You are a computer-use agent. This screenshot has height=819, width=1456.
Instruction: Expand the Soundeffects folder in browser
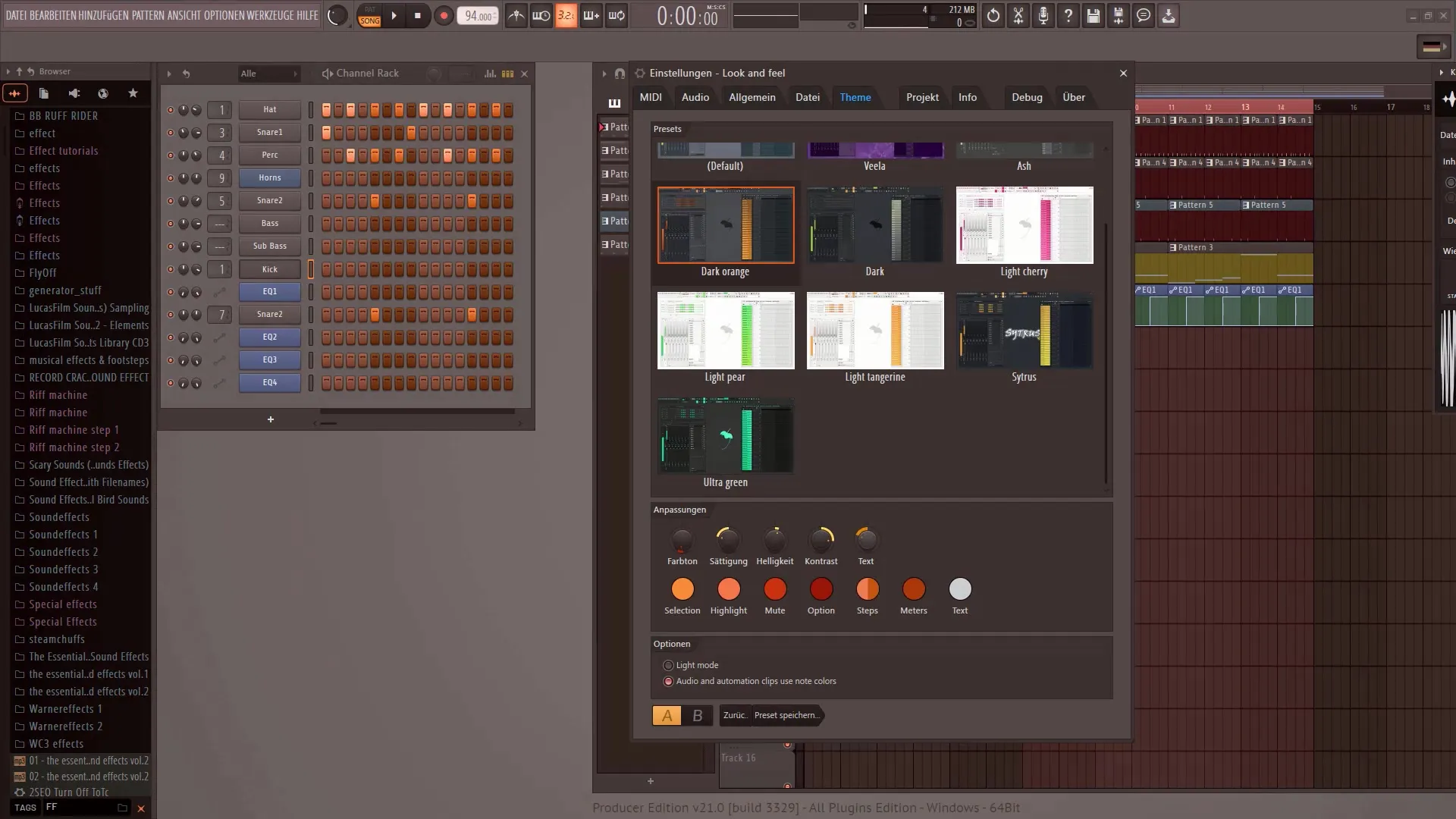pos(58,517)
